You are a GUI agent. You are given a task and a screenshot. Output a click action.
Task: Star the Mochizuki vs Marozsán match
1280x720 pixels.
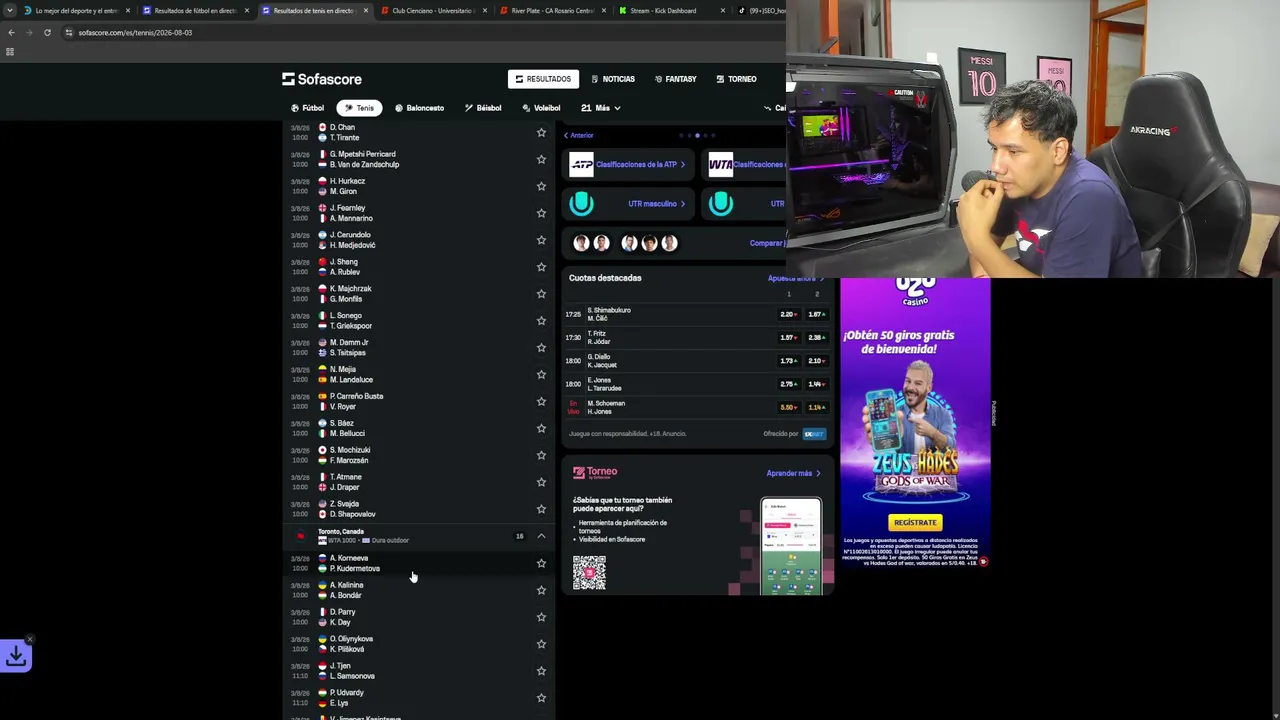[x=541, y=455]
